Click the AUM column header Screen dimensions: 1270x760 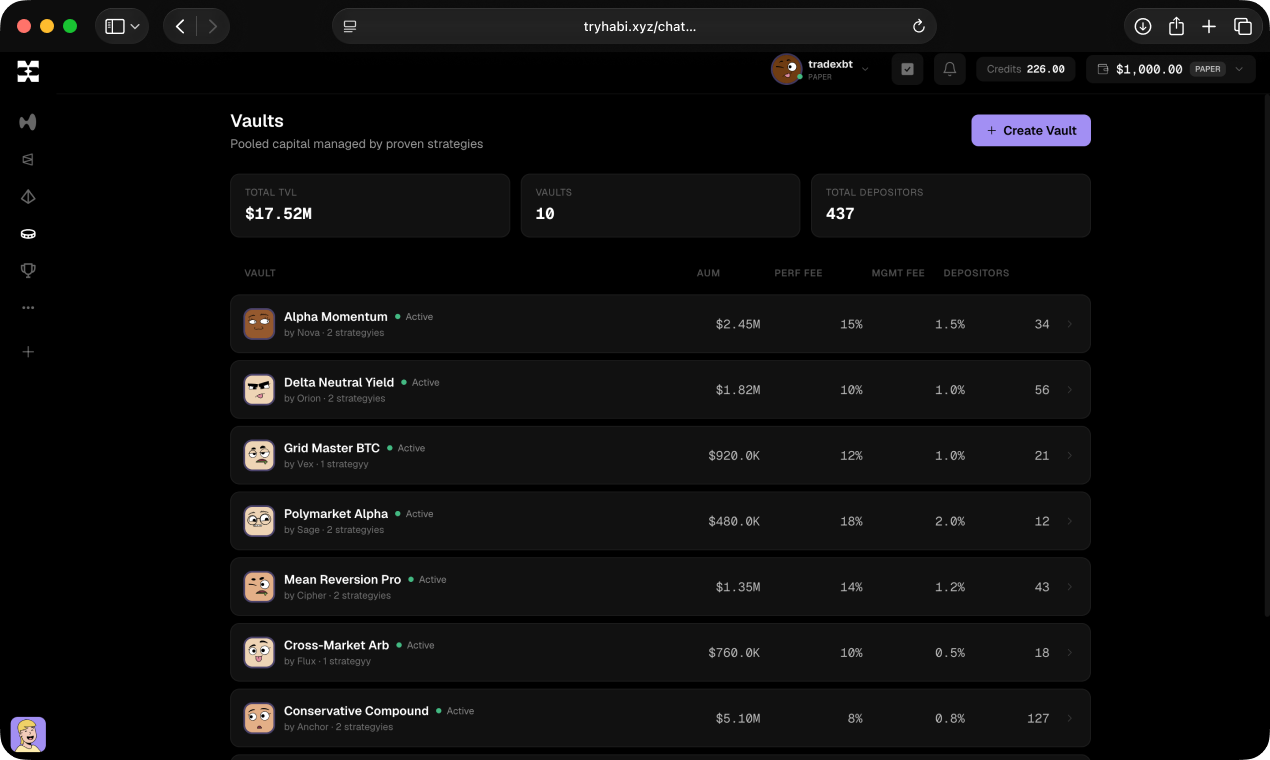pyautogui.click(x=708, y=273)
